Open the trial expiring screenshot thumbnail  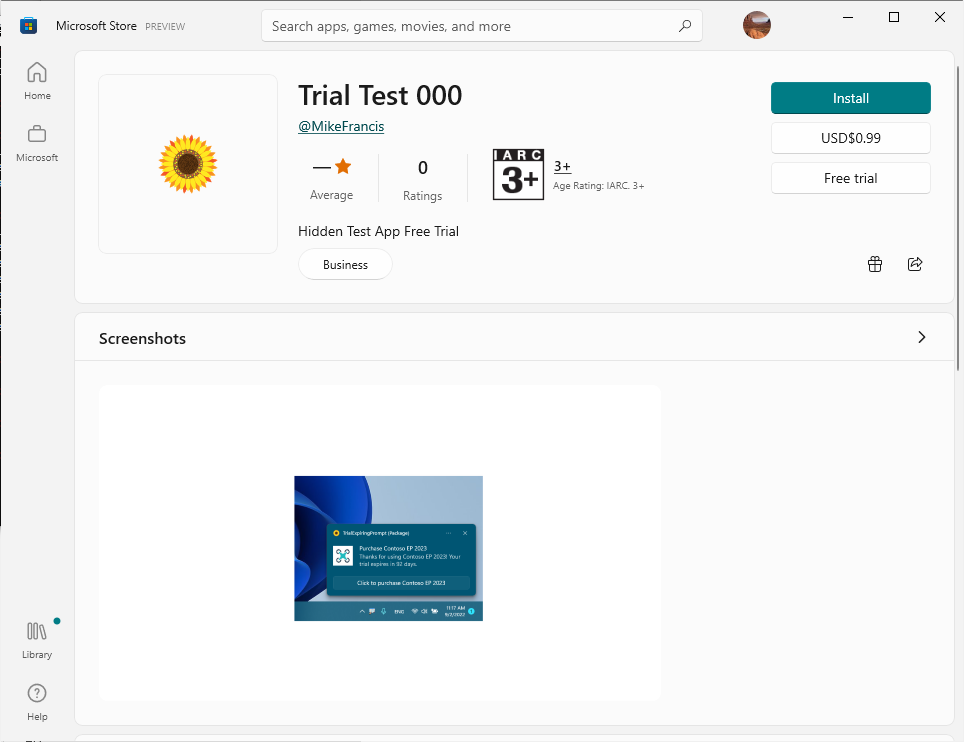coord(388,548)
